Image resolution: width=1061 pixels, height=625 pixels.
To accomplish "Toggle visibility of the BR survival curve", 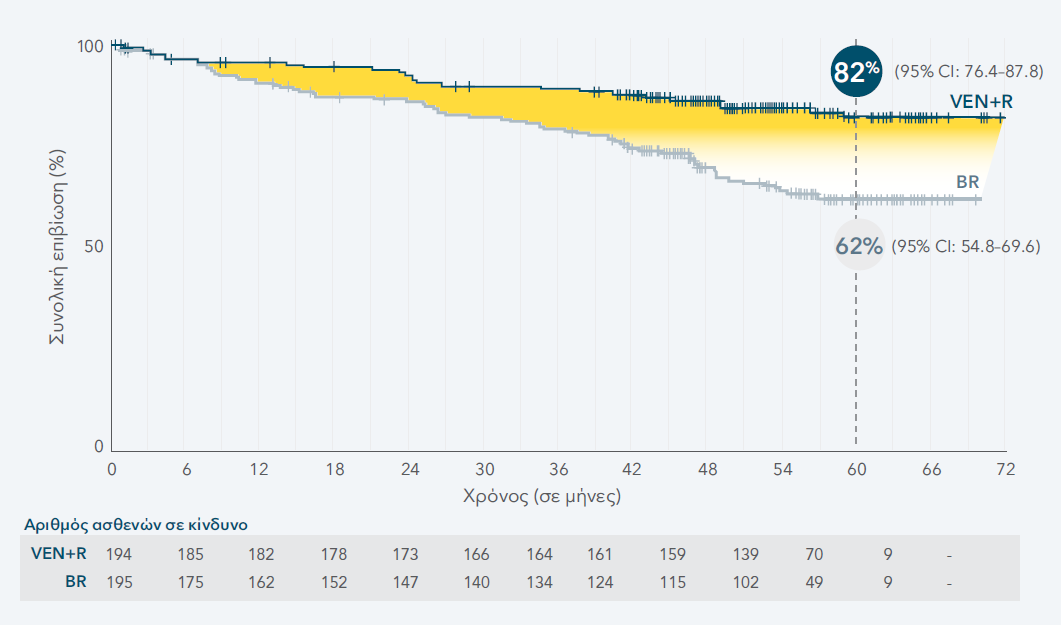I will [x=500, y=121].
